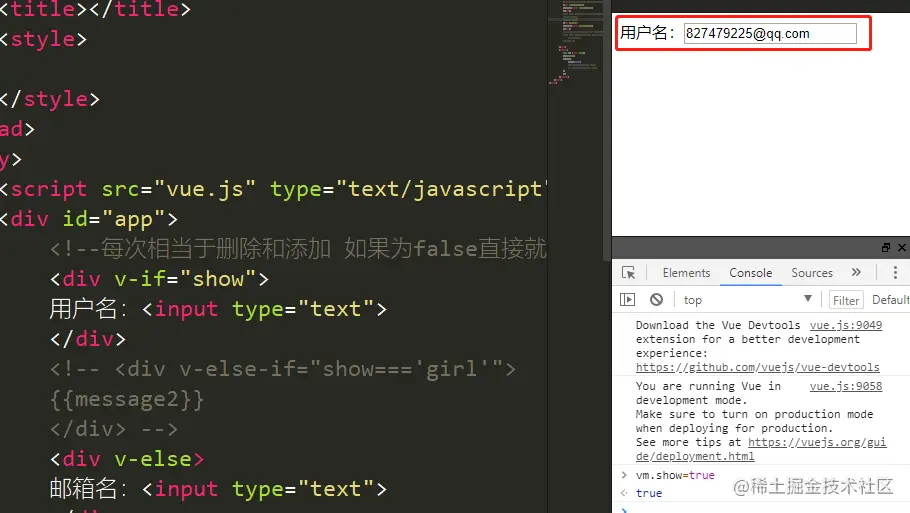Click the vm.show=true console command
910x513 pixels.
[x=675, y=475]
